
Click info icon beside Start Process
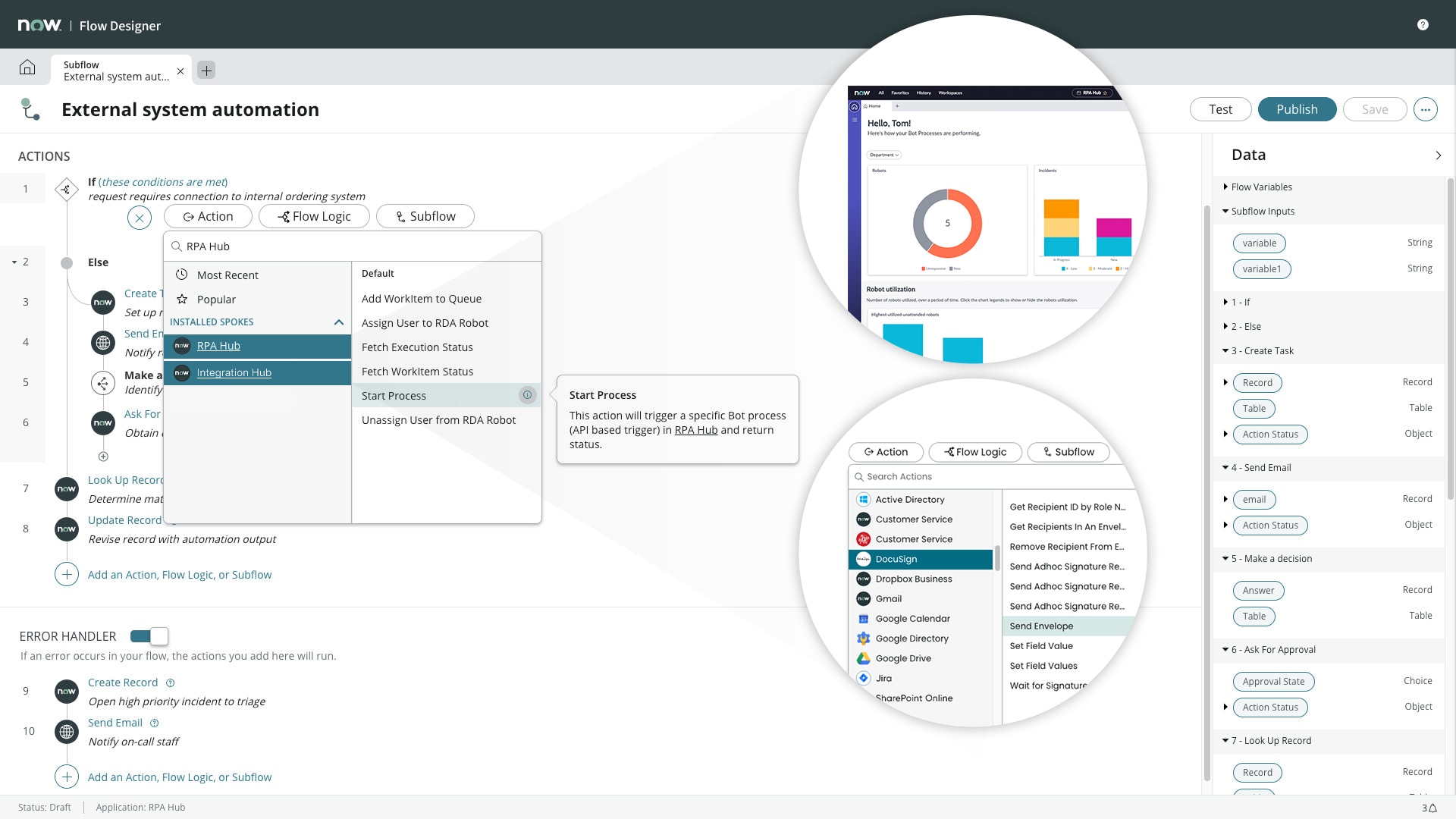[528, 395]
